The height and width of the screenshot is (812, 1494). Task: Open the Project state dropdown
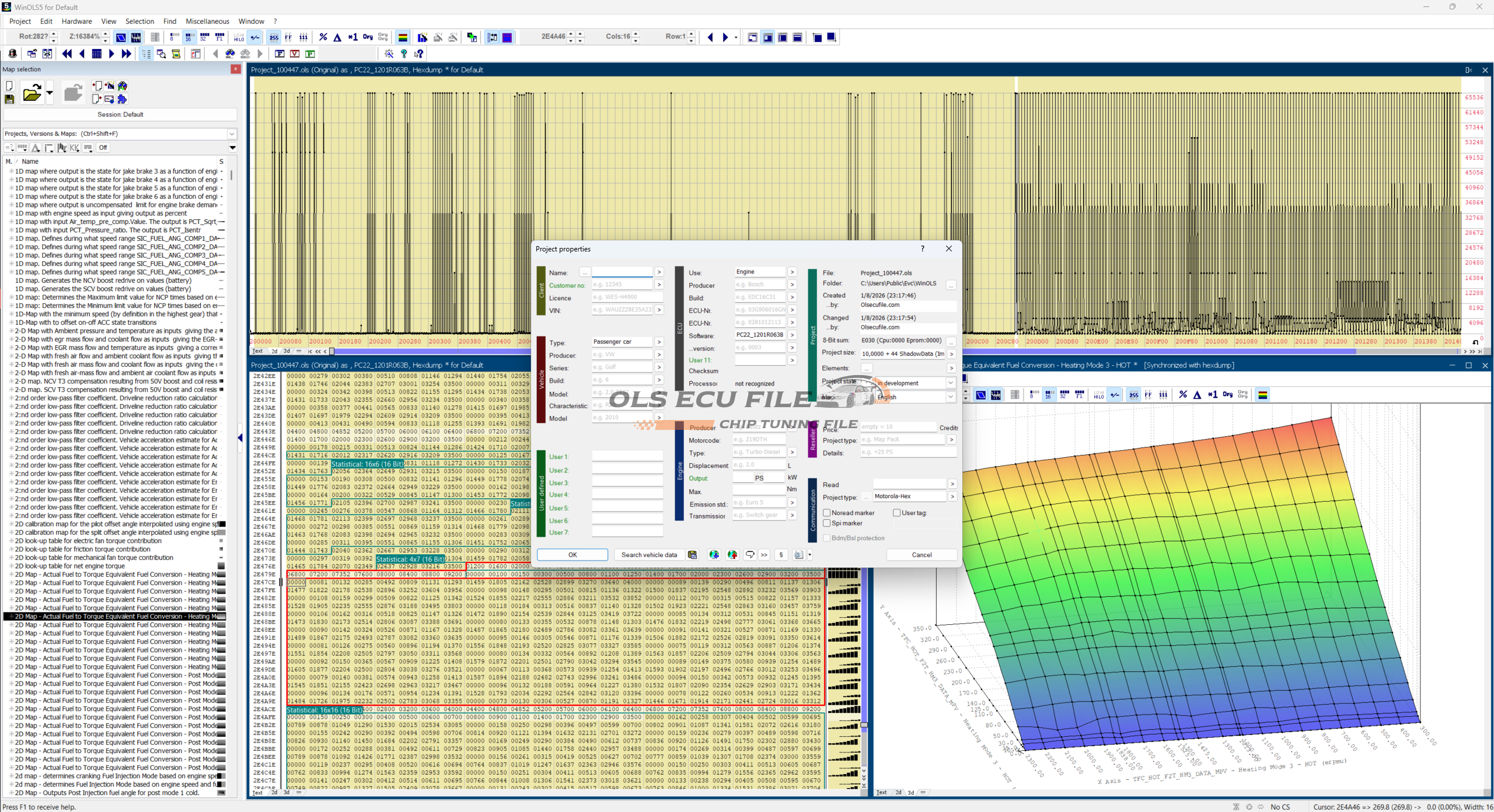(950, 383)
